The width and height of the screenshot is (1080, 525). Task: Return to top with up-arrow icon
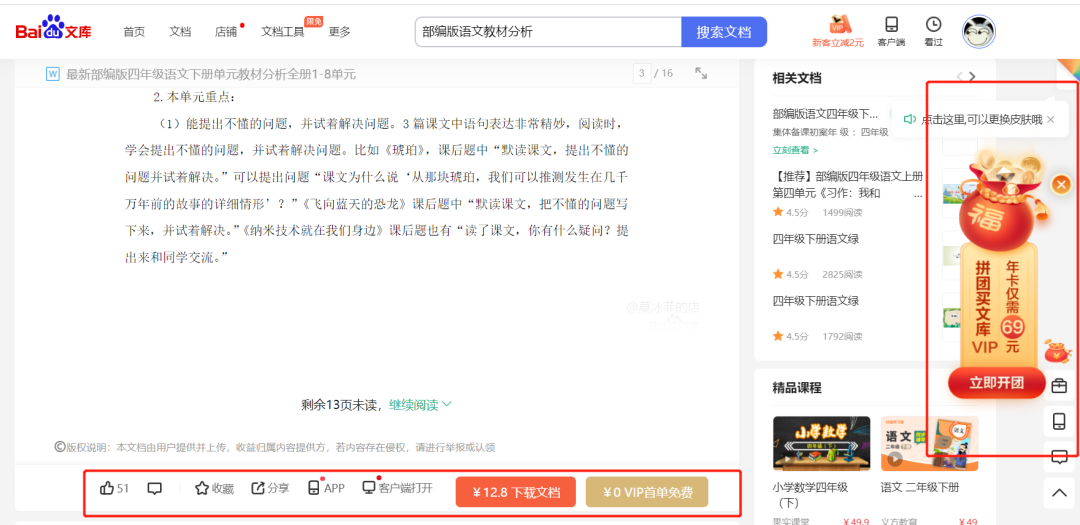1059,492
